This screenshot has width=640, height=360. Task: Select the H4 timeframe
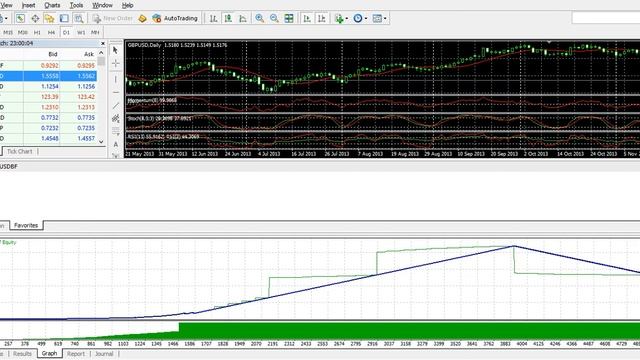(51, 32)
